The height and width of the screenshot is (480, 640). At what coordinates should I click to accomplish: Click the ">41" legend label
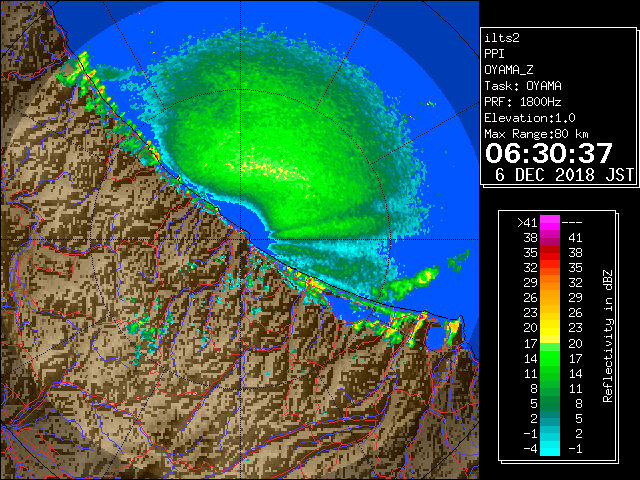[527, 223]
